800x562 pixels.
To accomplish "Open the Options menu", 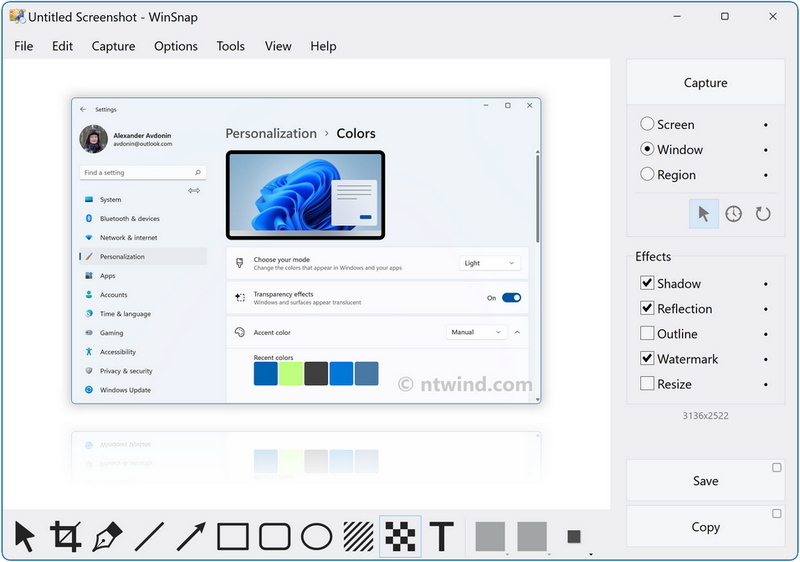I will [176, 46].
